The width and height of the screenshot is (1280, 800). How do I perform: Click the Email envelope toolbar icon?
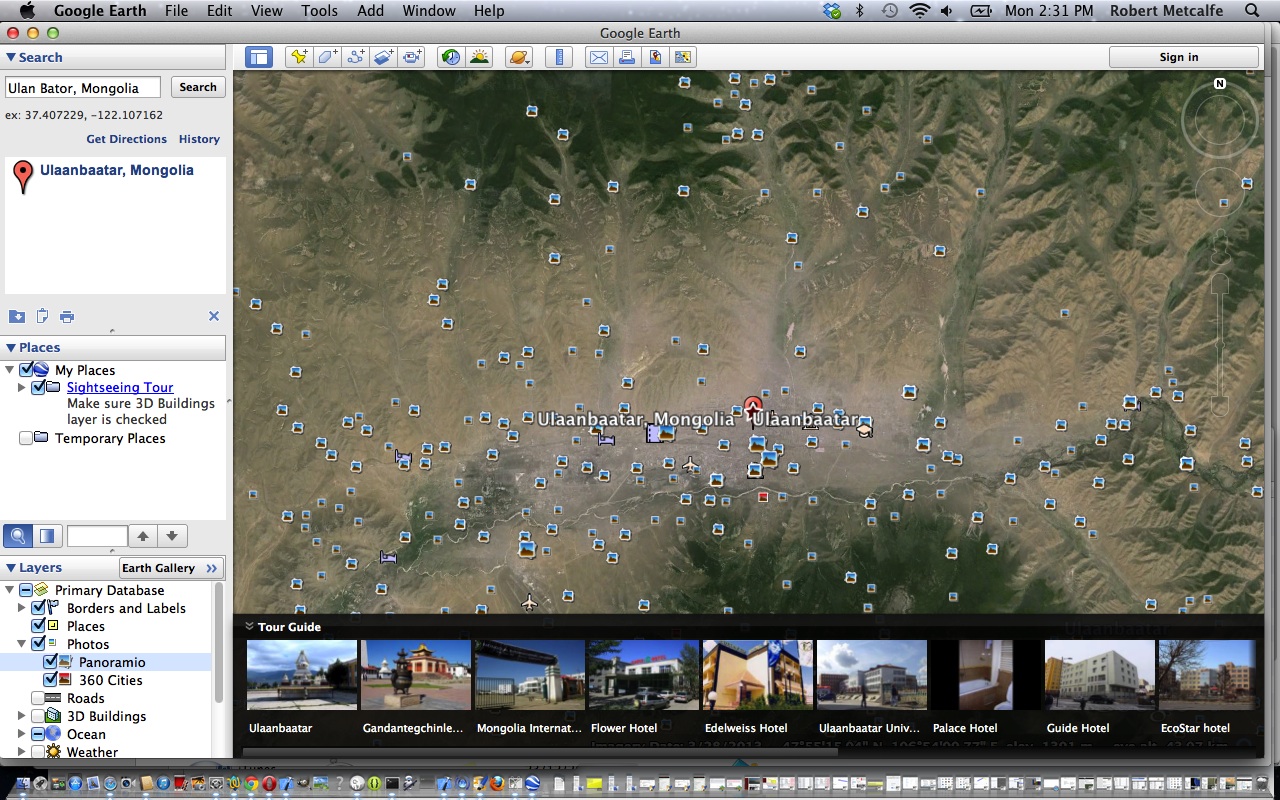coord(598,57)
